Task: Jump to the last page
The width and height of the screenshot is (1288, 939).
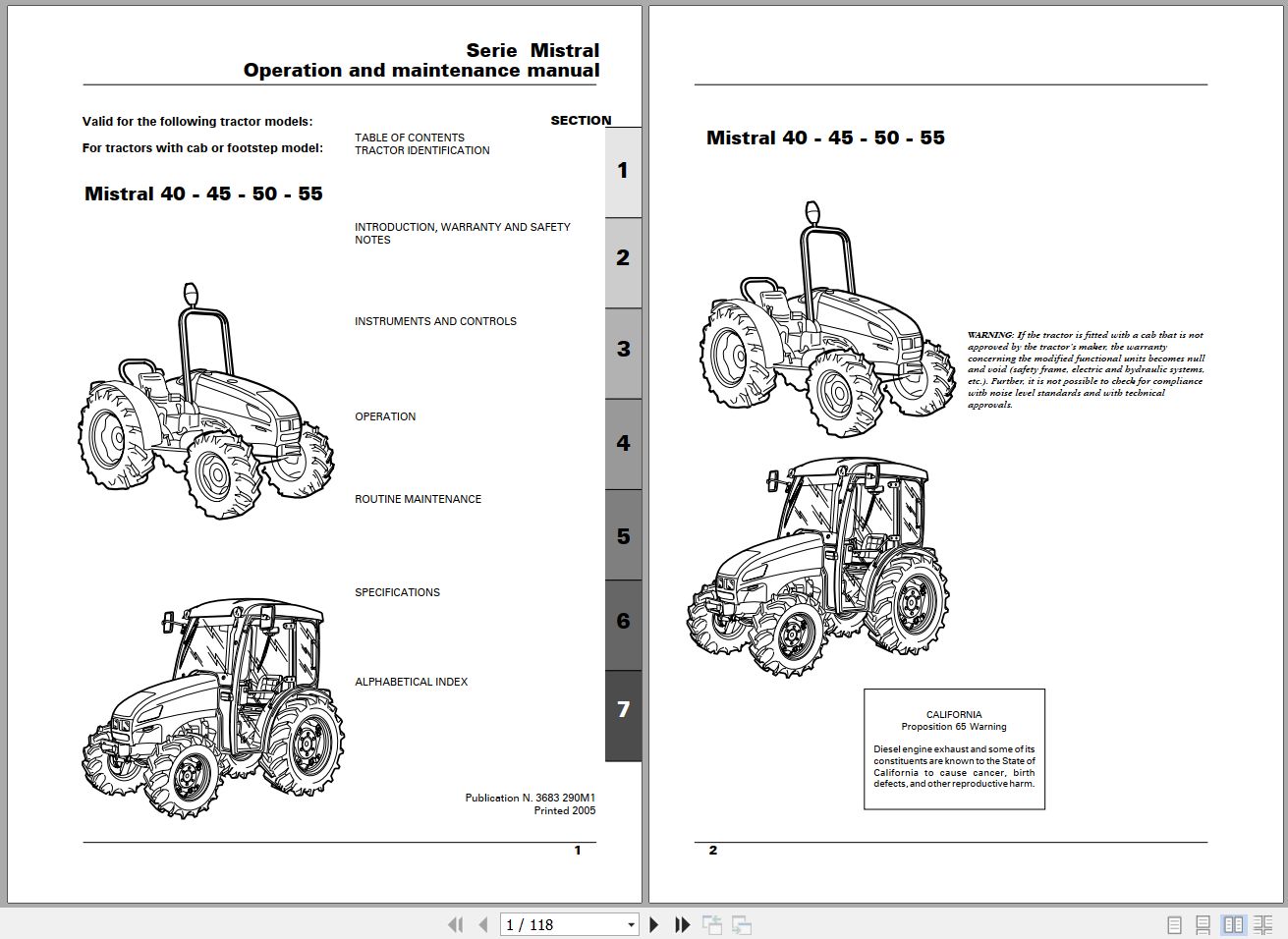Action: pyautogui.click(x=682, y=924)
